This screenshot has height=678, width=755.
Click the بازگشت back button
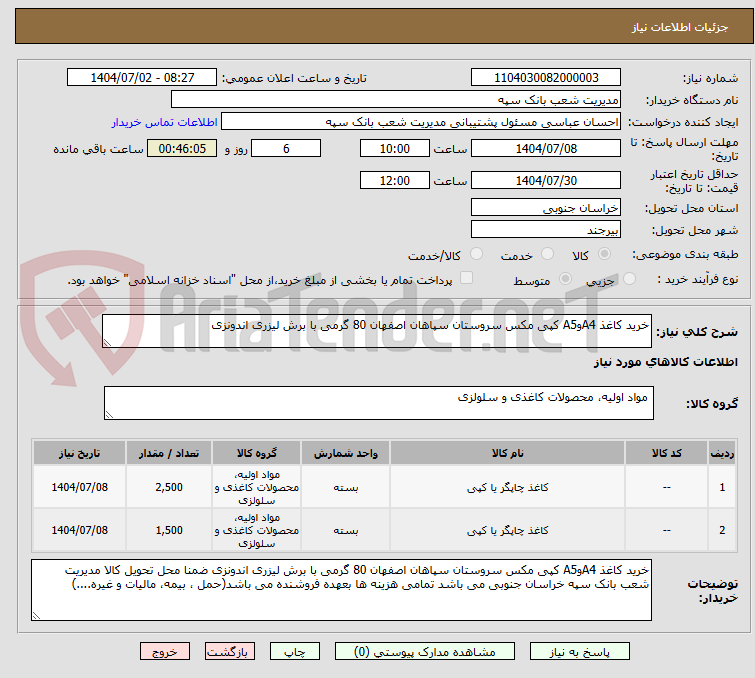click(232, 651)
